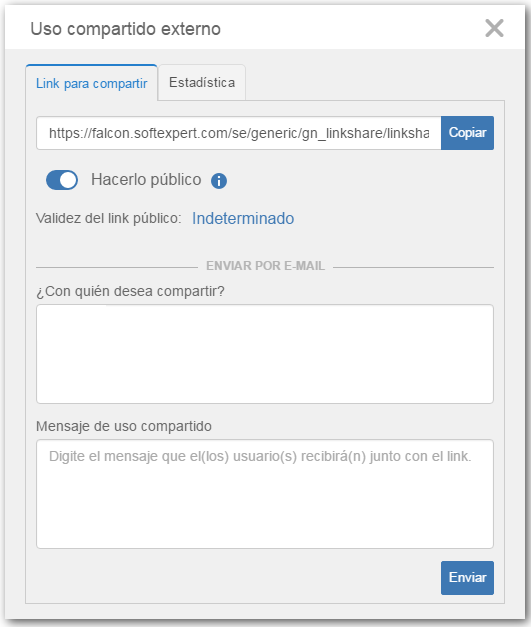Click the Mensaje de uso compartido textarea
This screenshot has width=531, height=627.
pos(265,494)
